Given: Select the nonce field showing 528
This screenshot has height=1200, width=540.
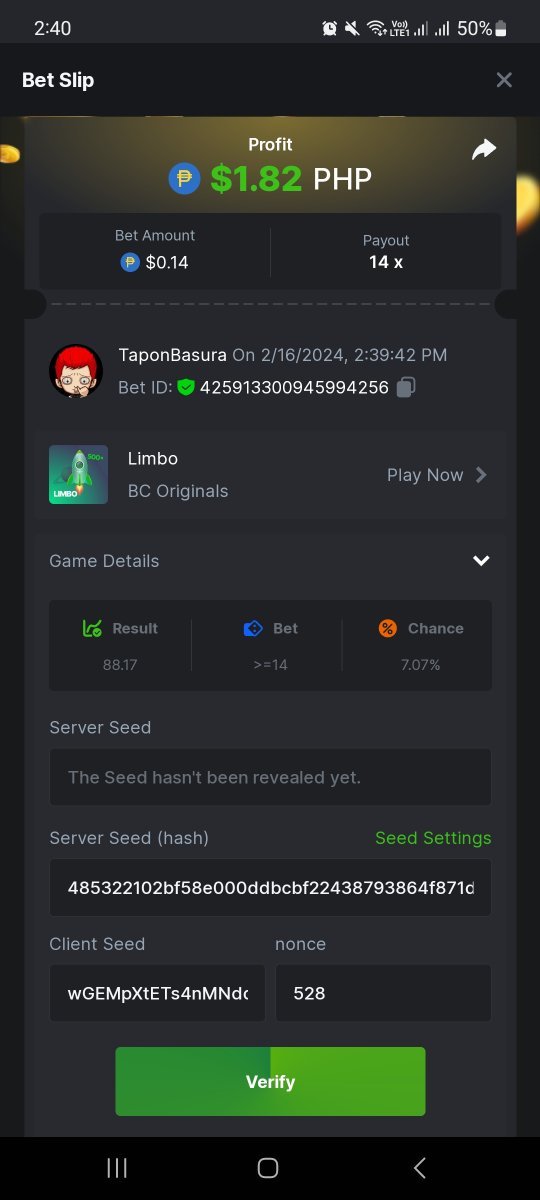Looking at the screenshot, I should (x=383, y=993).
